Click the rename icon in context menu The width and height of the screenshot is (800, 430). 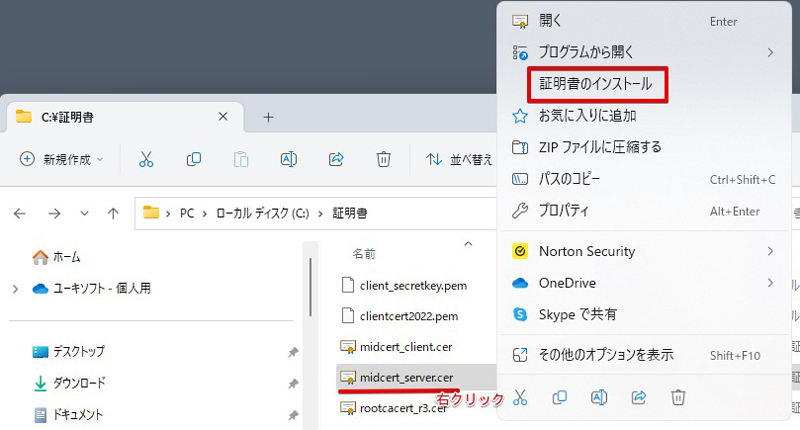pyautogui.click(x=599, y=397)
